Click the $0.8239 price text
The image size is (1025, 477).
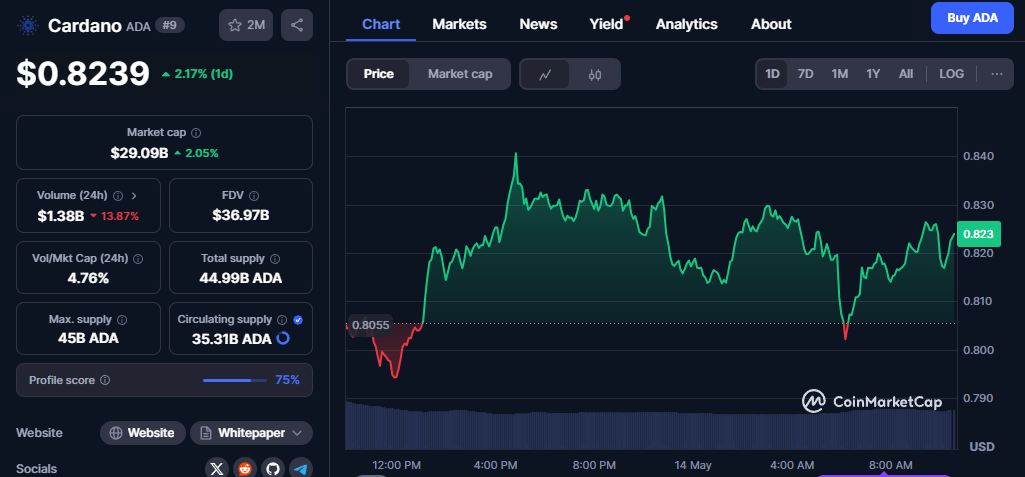click(x=83, y=73)
